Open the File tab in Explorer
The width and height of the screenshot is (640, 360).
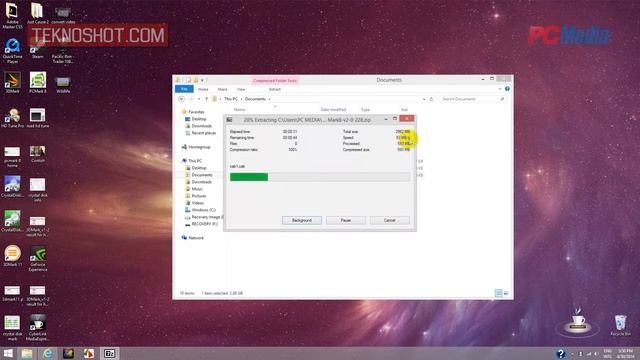click(184, 89)
